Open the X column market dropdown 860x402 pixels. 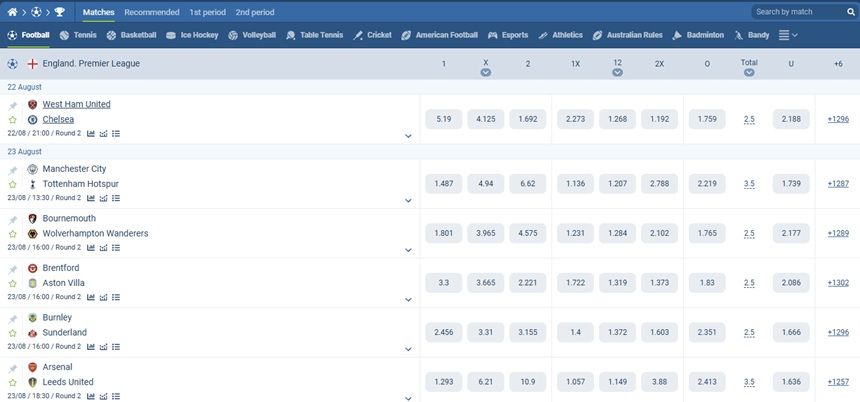point(485,72)
